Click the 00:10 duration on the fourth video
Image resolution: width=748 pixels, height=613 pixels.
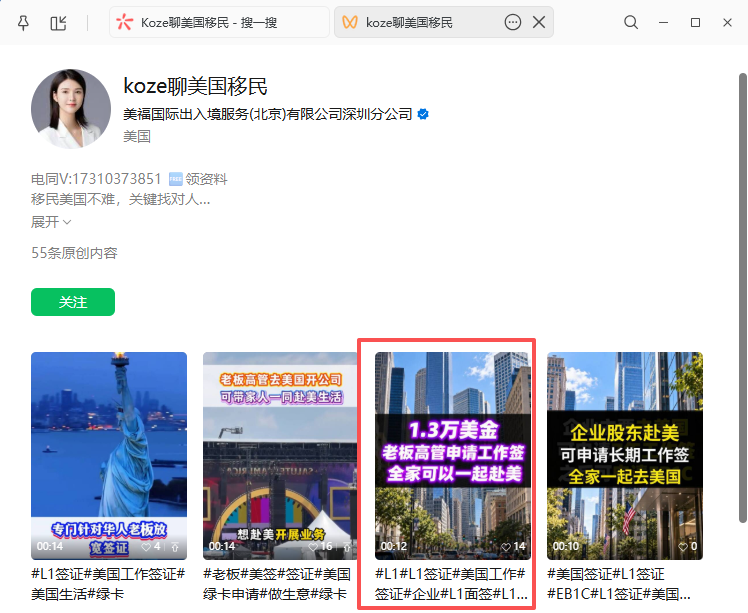click(x=566, y=547)
